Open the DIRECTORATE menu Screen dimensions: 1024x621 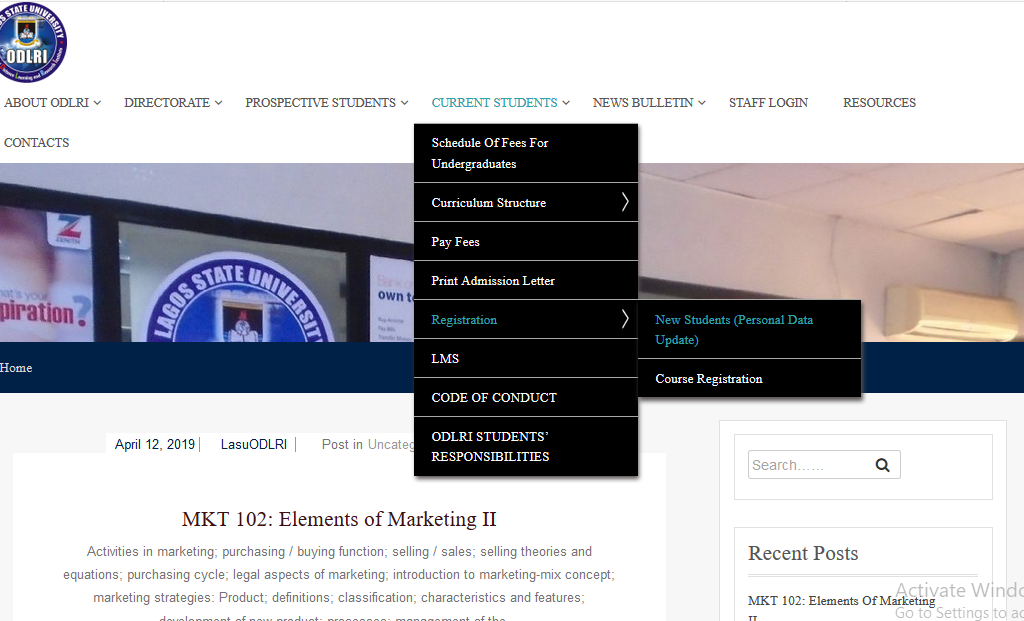point(167,103)
